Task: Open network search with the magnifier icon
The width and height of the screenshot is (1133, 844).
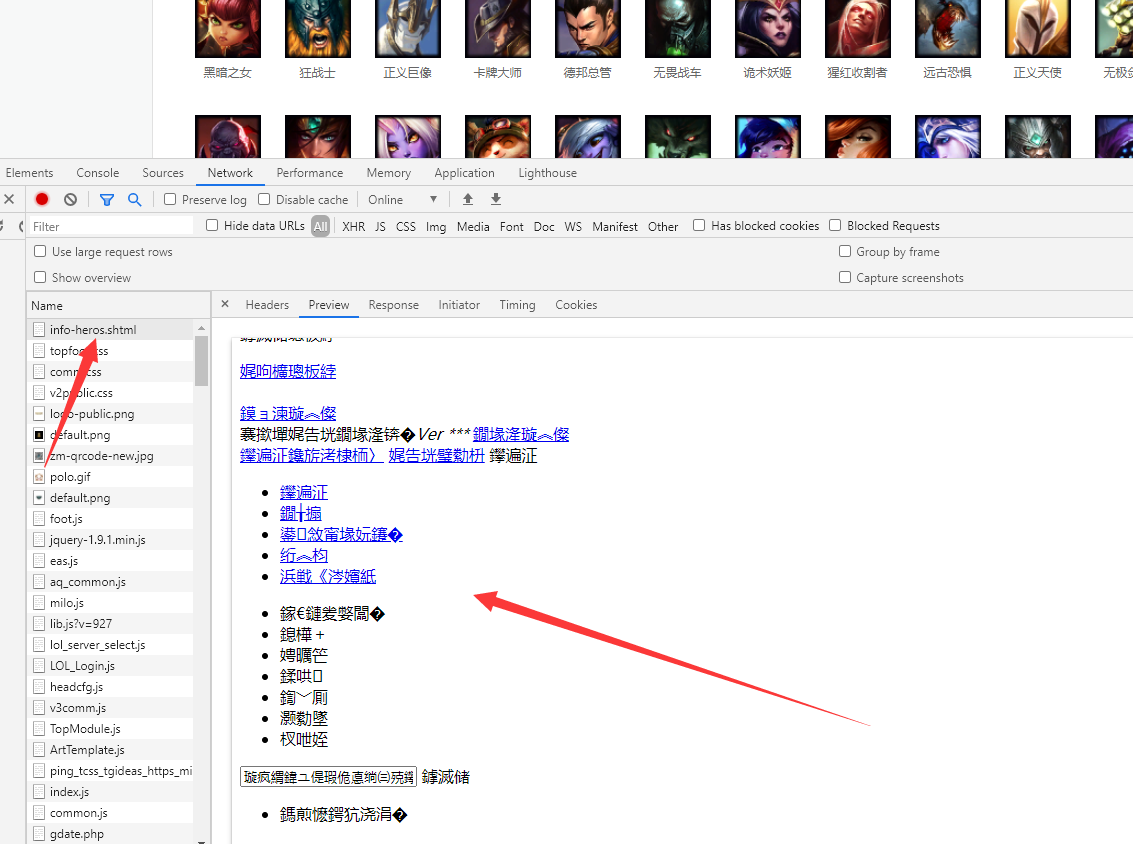Action: coord(135,199)
